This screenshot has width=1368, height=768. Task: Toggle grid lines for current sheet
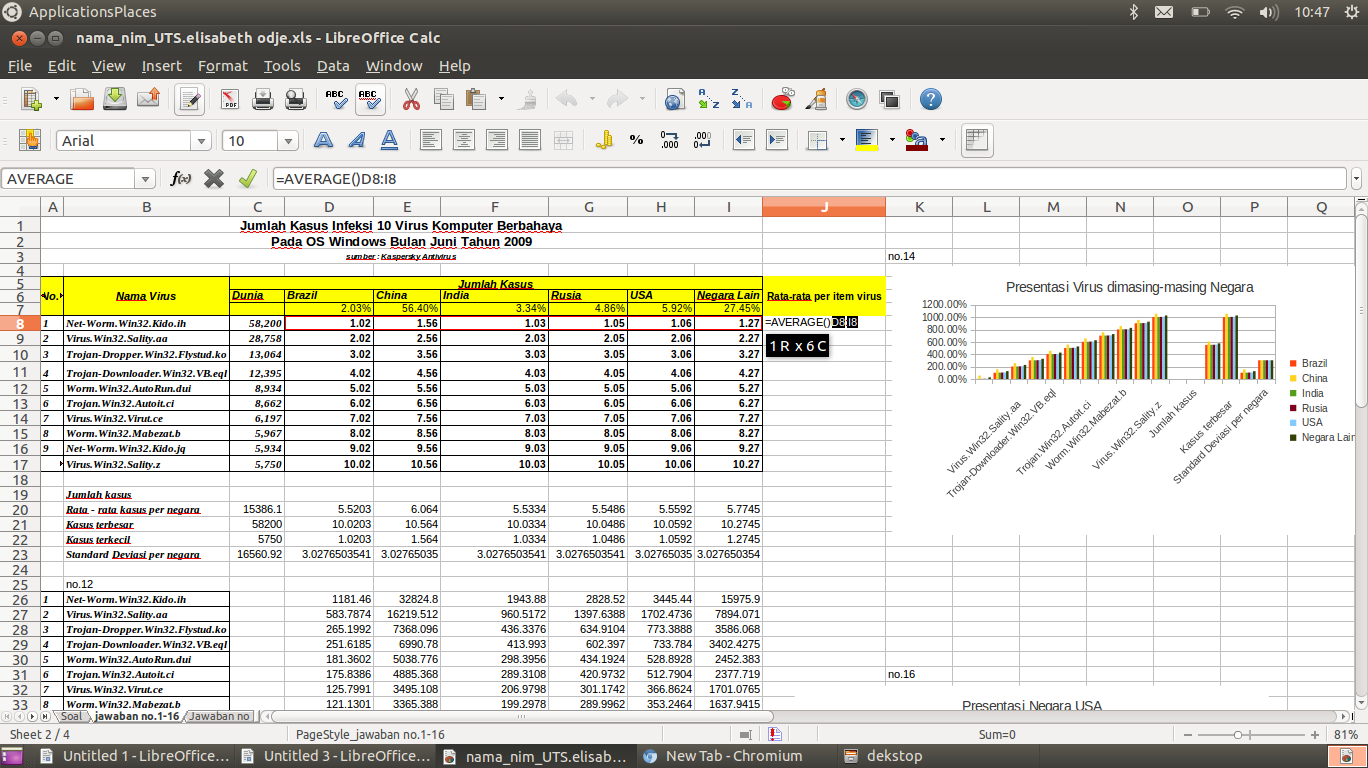976,141
